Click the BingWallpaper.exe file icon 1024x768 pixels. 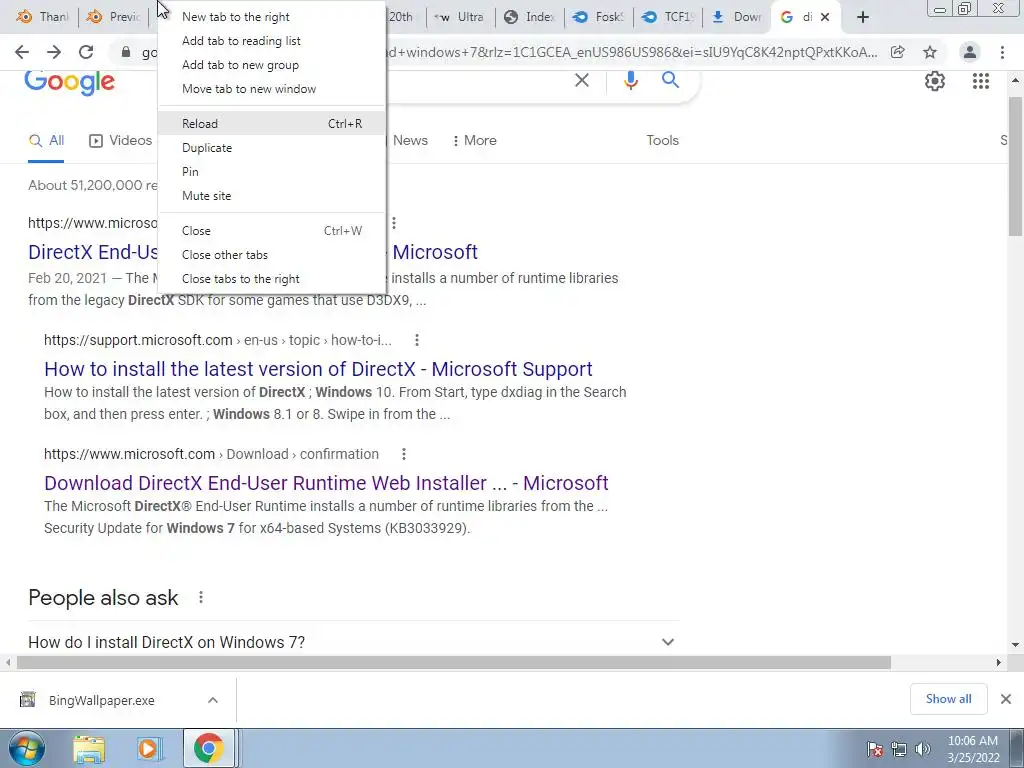point(27,700)
